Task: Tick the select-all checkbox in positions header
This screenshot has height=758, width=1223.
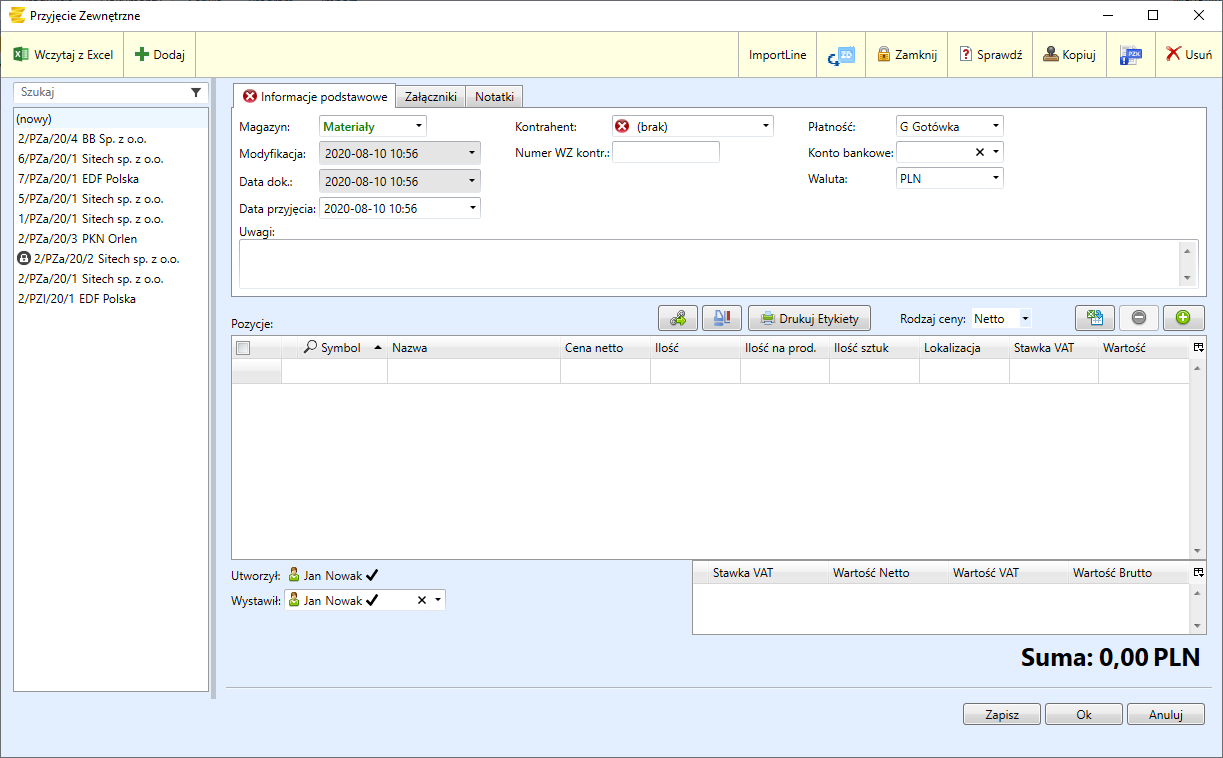Action: coord(243,348)
